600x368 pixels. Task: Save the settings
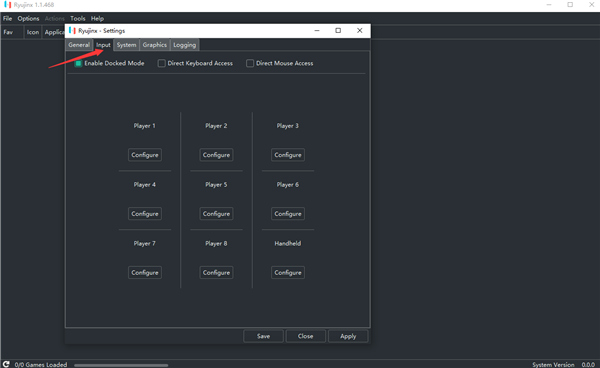click(263, 336)
